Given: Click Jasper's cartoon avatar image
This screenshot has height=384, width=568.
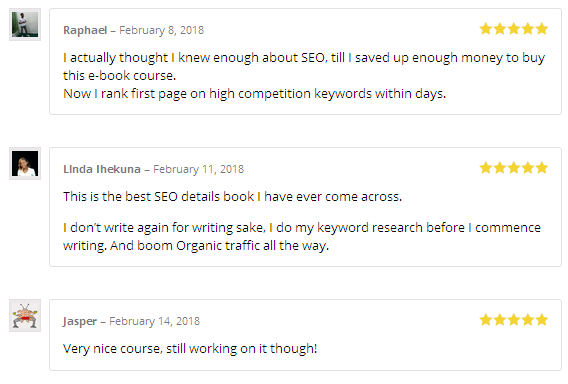Looking at the screenshot, I should (x=25, y=316).
